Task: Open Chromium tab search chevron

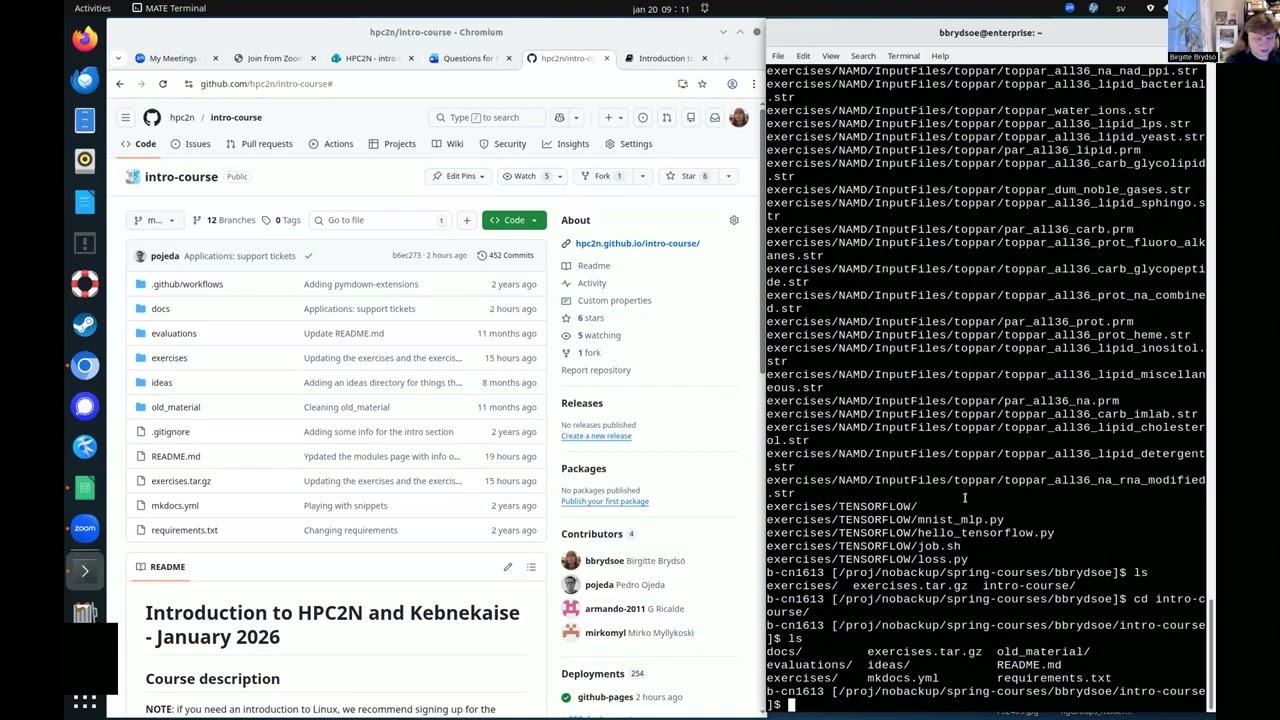Action: pyautogui.click(x=119, y=58)
